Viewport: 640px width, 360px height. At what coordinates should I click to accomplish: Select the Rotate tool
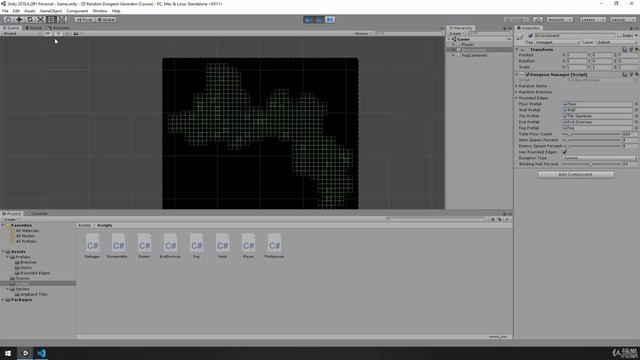click(29, 20)
